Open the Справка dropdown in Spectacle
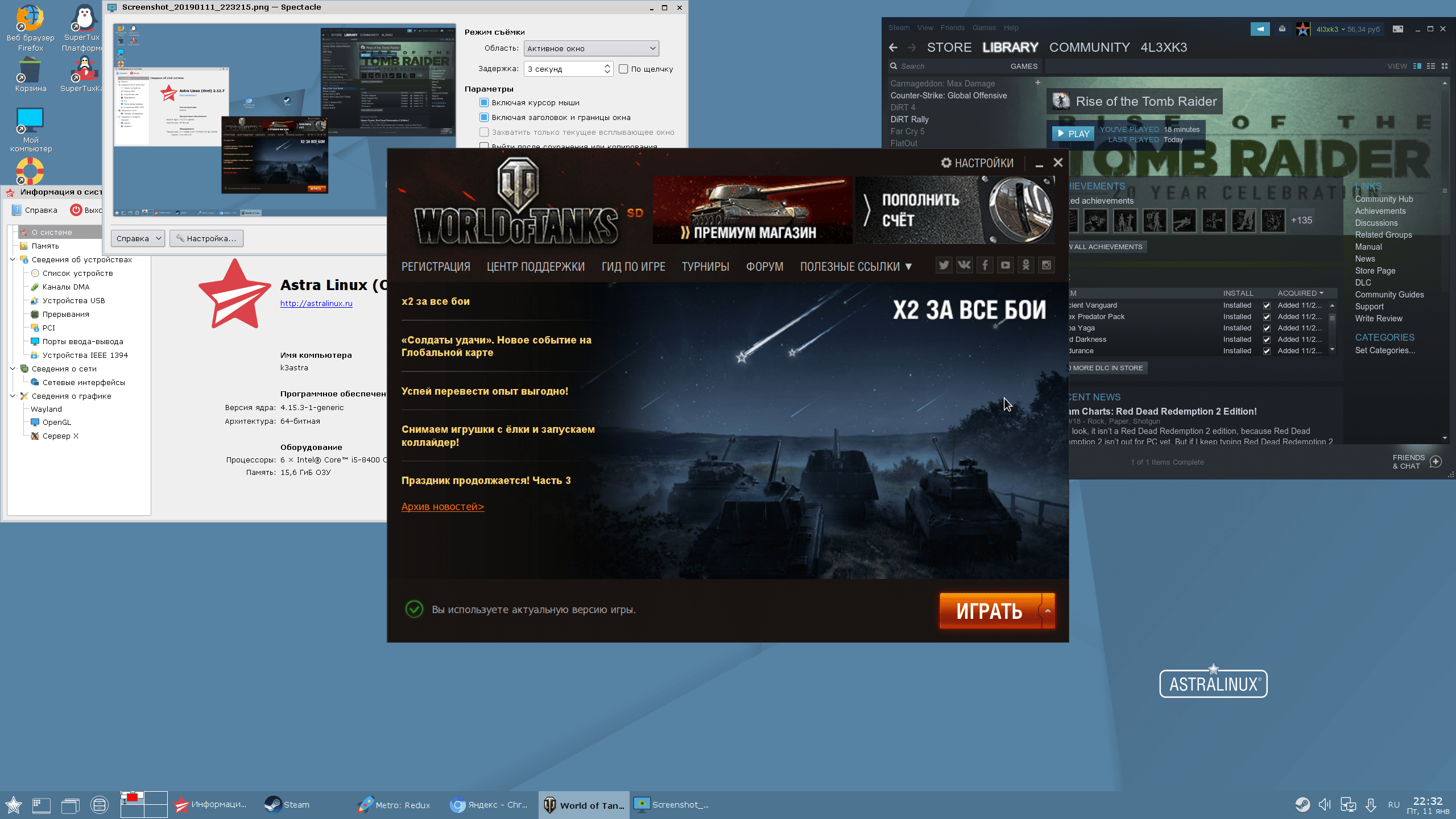Image resolution: width=1456 pixels, height=819 pixels. point(138,238)
